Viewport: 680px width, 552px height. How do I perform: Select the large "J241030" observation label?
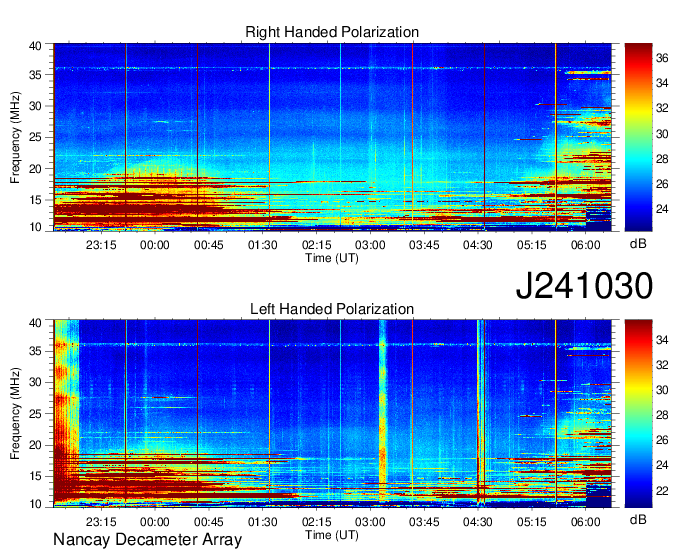(x=584, y=286)
